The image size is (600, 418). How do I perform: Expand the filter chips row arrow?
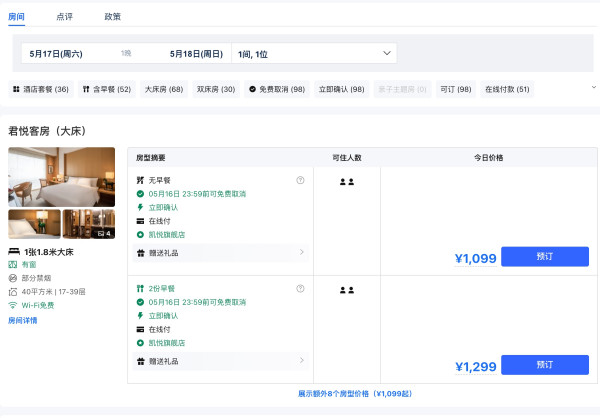tap(593, 87)
